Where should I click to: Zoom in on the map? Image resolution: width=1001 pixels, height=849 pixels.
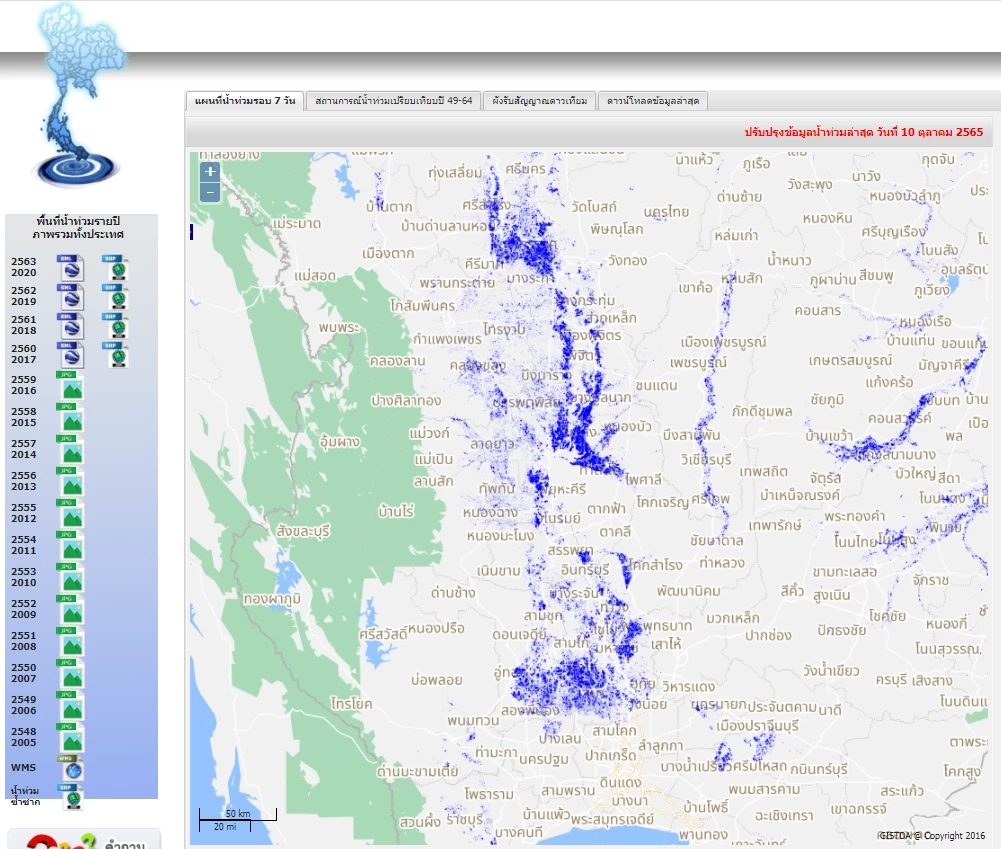point(210,172)
